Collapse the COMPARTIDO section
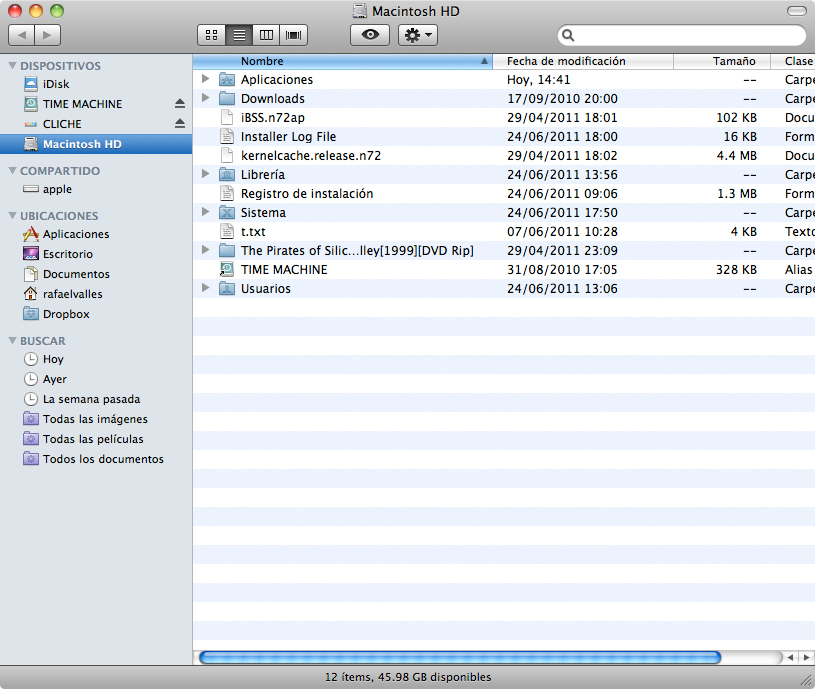Viewport: 815px width, 689px height. [12, 170]
